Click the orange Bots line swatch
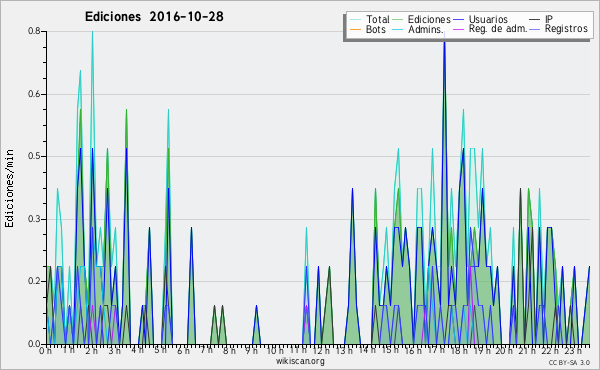The height and width of the screenshot is (370, 600). click(355, 29)
